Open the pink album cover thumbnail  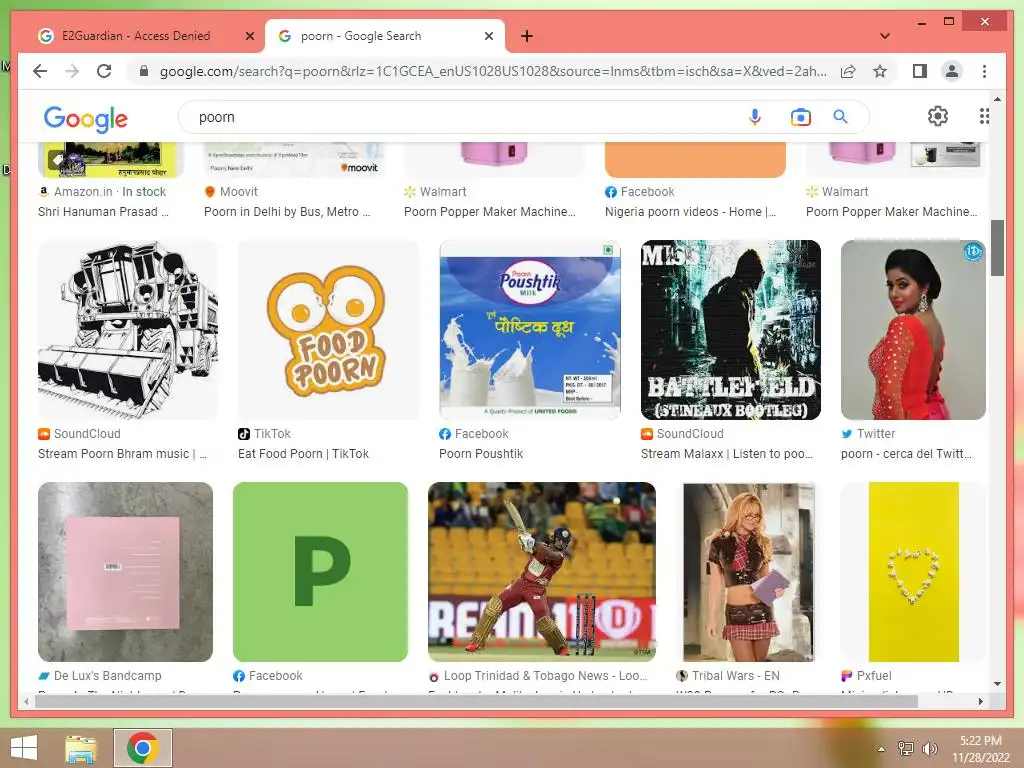click(x=125, y=572)
